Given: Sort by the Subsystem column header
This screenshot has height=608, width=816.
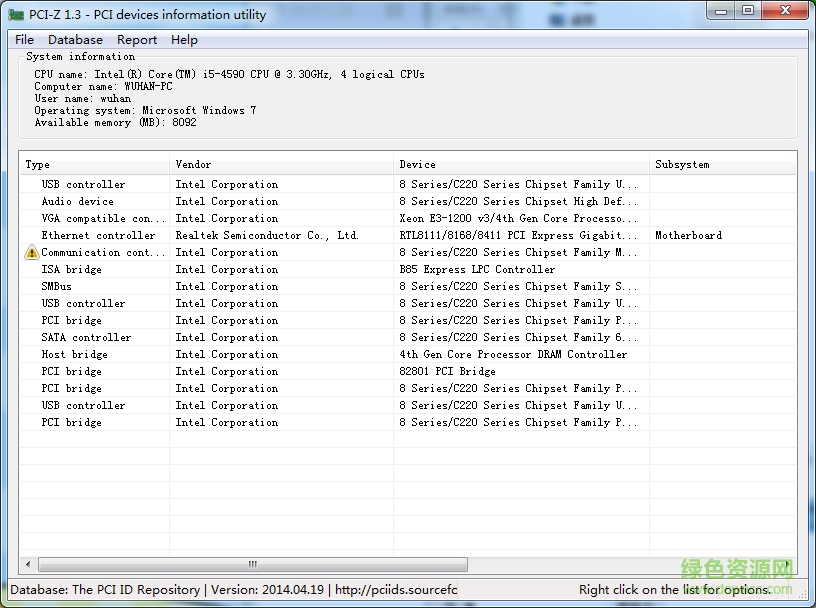Looking at the screenshot, I should (x=723, y=164).
